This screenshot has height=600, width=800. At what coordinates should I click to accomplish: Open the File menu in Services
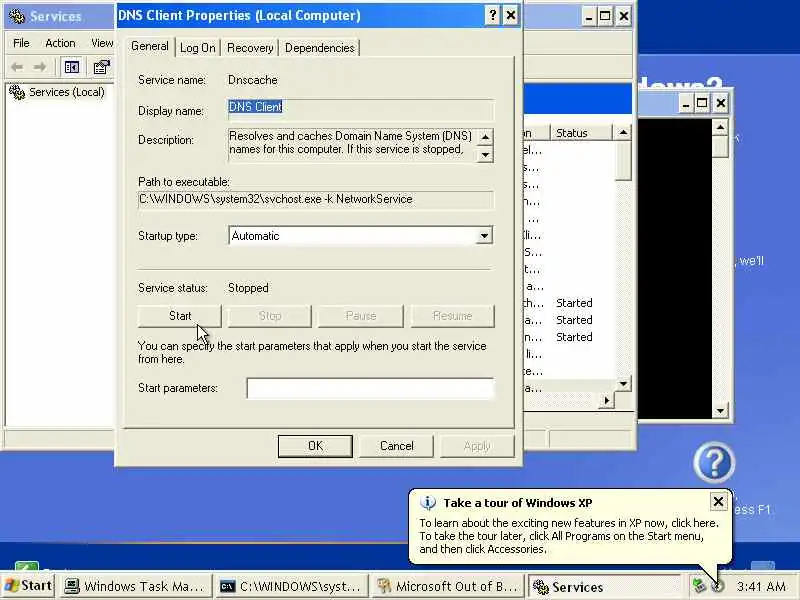pyautogui.click(x=21, y=43)
